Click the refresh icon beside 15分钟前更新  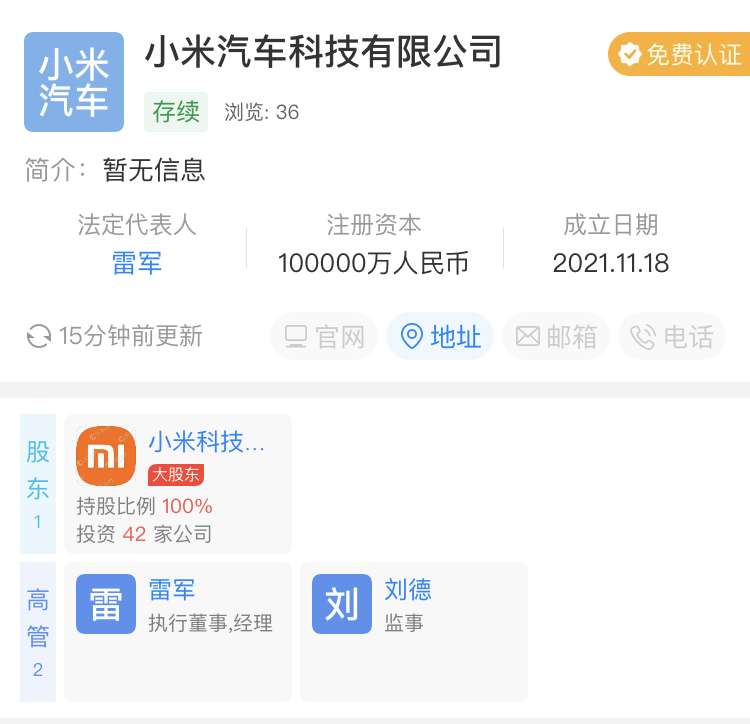coord(39,336)
